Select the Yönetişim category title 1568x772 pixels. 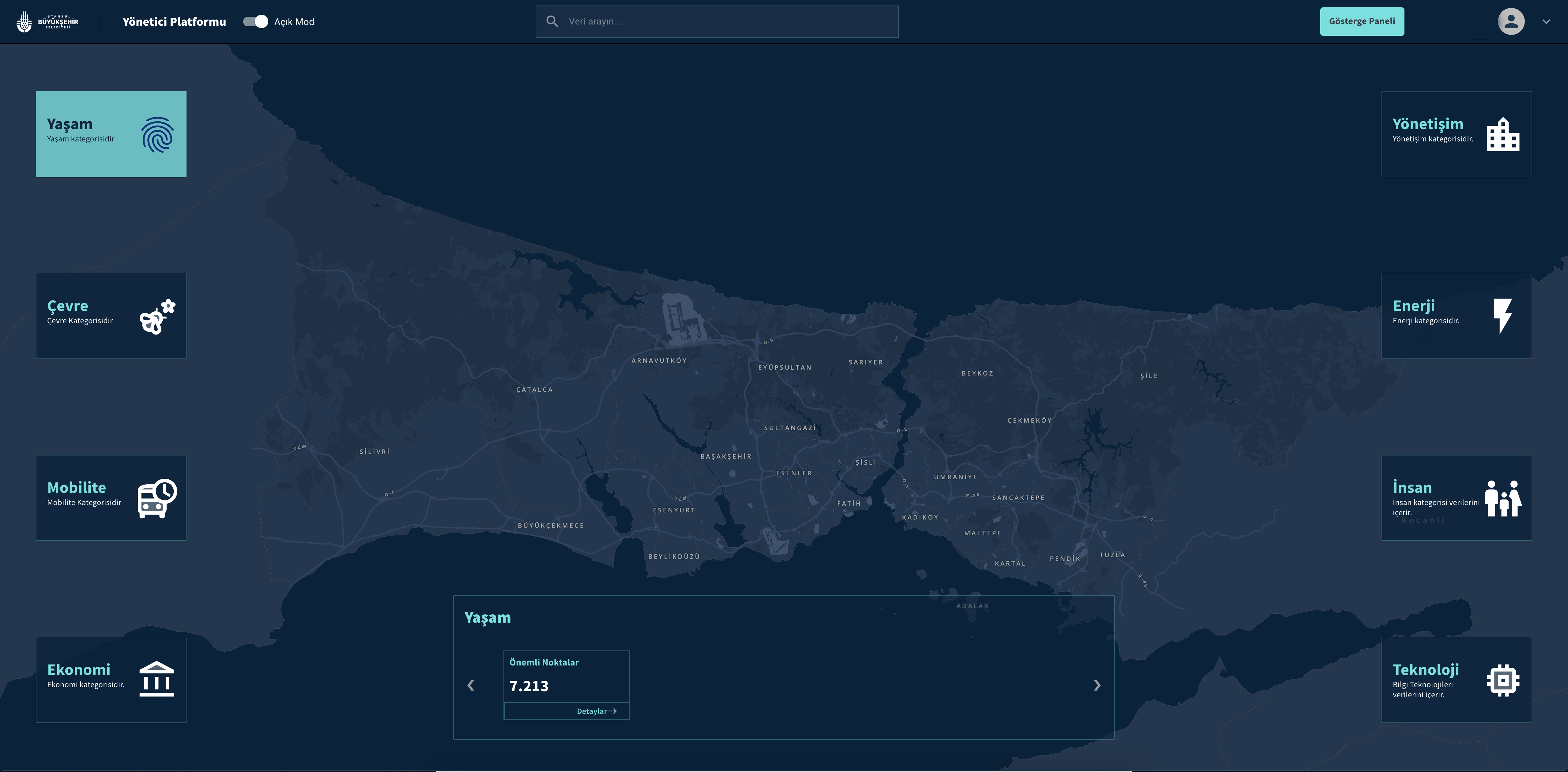1428,124
